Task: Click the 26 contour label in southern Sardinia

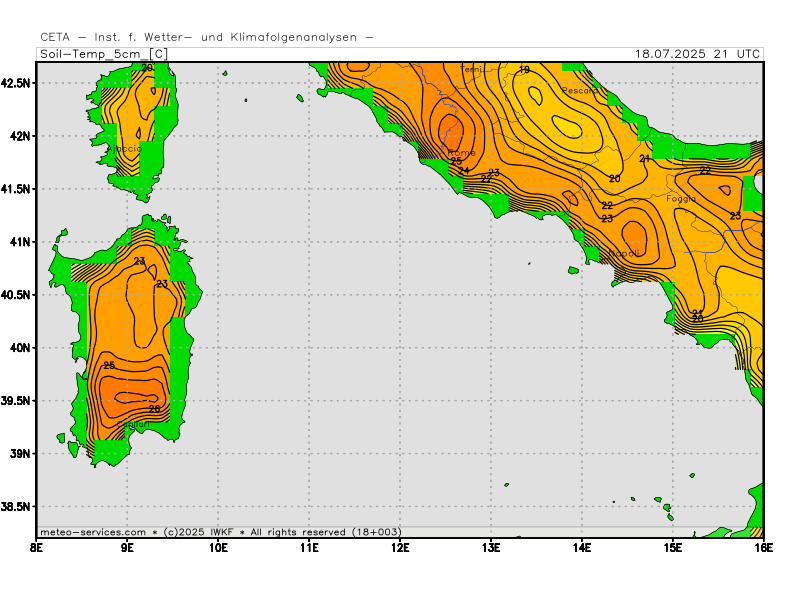Action: (x=155, y=409)
